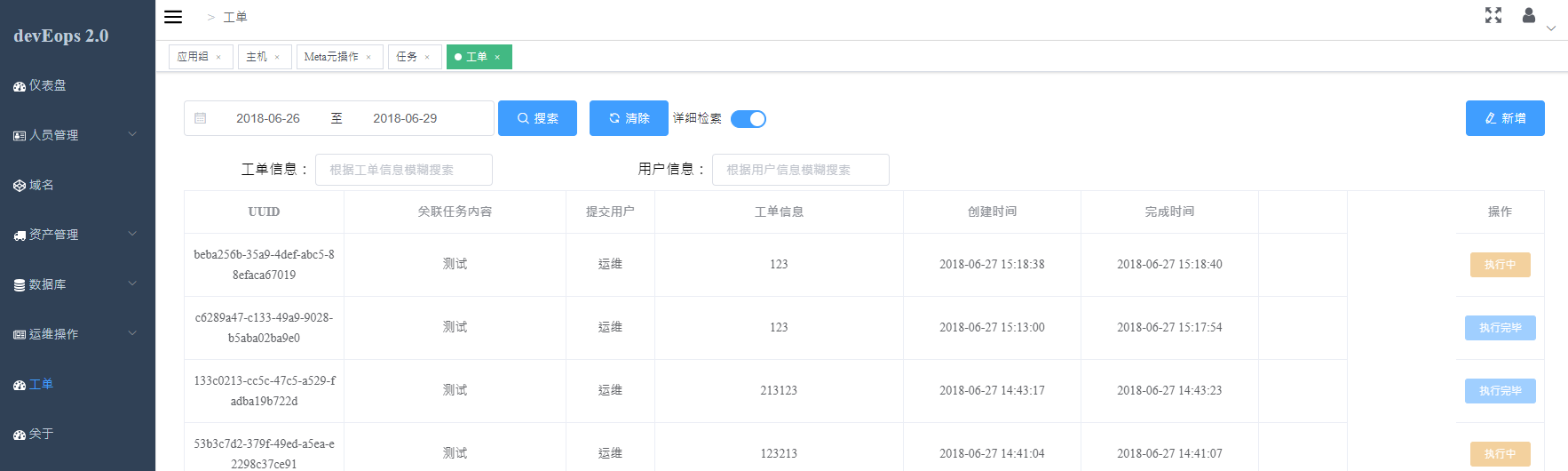The height and width of the screenshot is (471, 1568).
Task: Click the 完成时间 column header
Action: pos(1169,212)
